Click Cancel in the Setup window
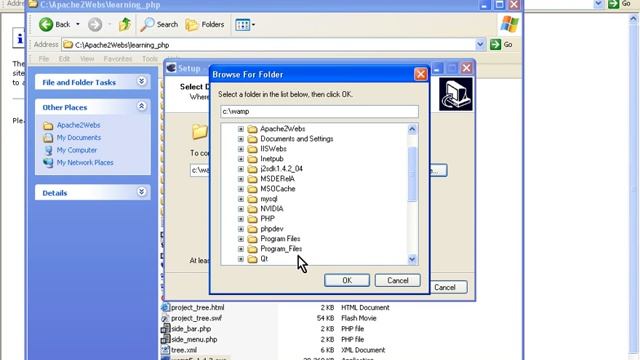The image size is (640, 360). pyautogui.click(x=445, y=287)
